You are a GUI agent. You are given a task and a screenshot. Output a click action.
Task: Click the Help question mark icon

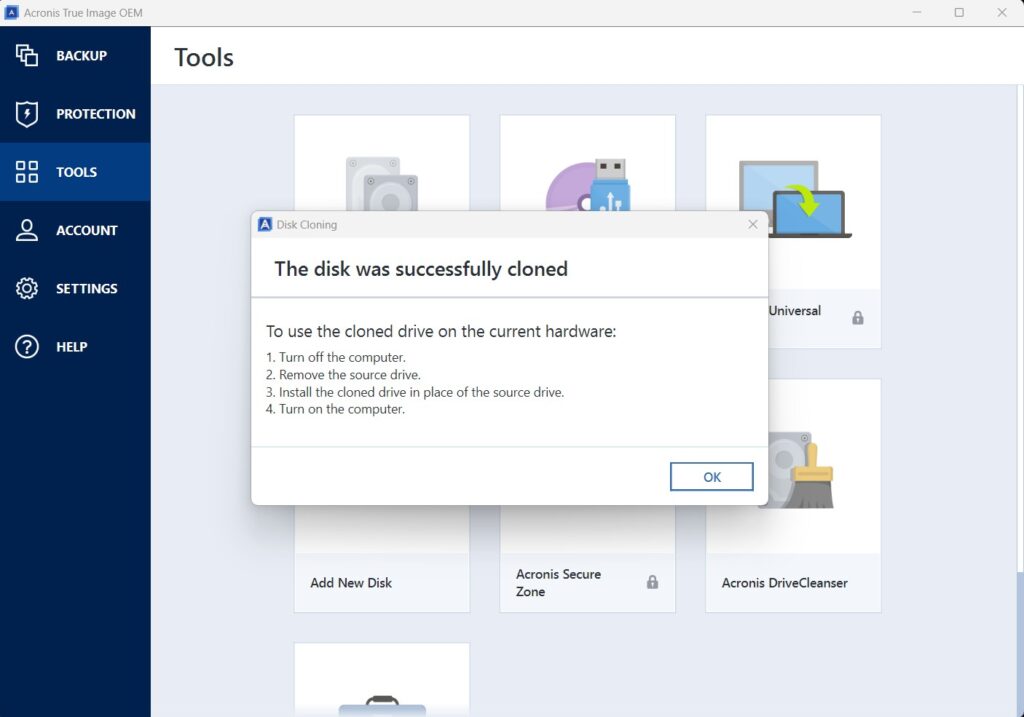[x=27, y=346]
